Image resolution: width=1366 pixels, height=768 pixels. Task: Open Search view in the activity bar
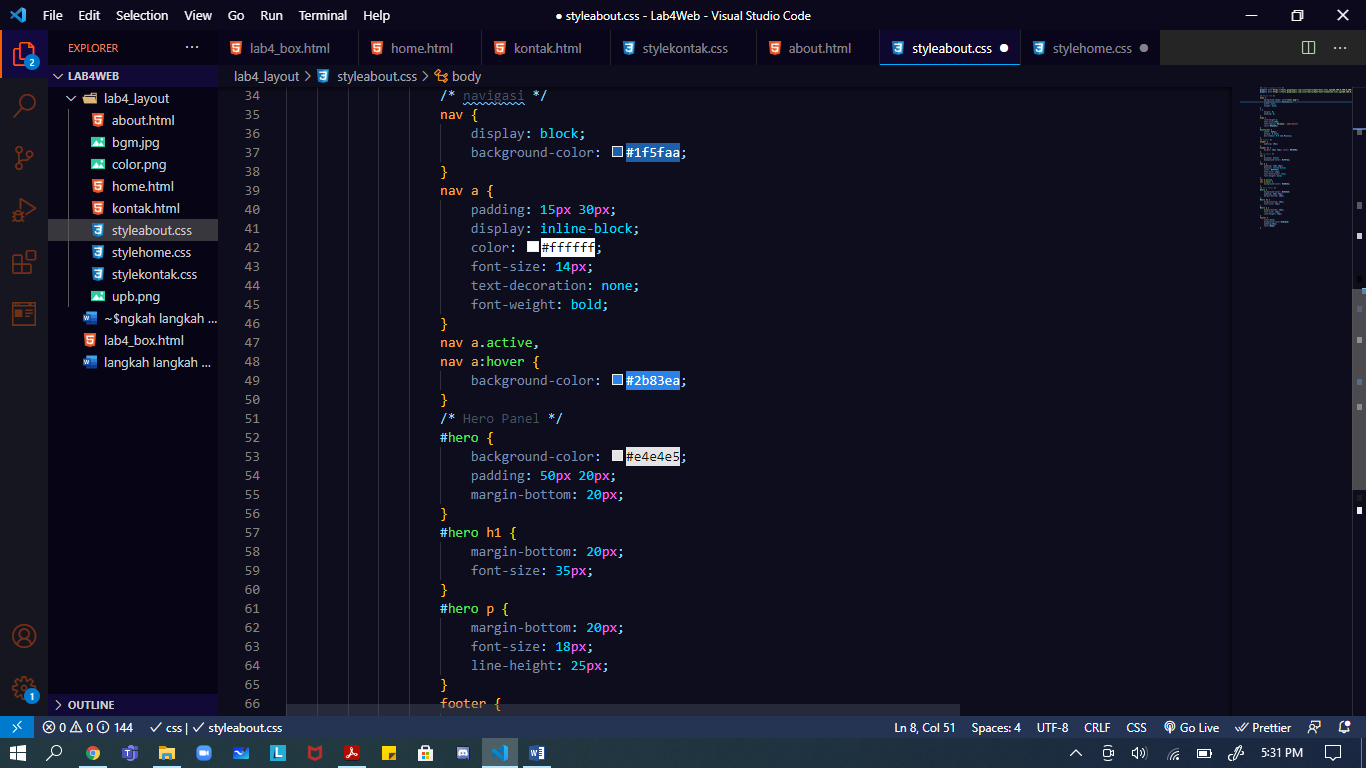[24, 104]
